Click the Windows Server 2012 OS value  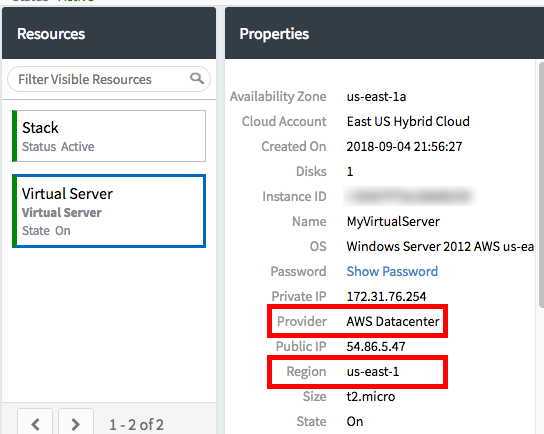click(440, 246)
